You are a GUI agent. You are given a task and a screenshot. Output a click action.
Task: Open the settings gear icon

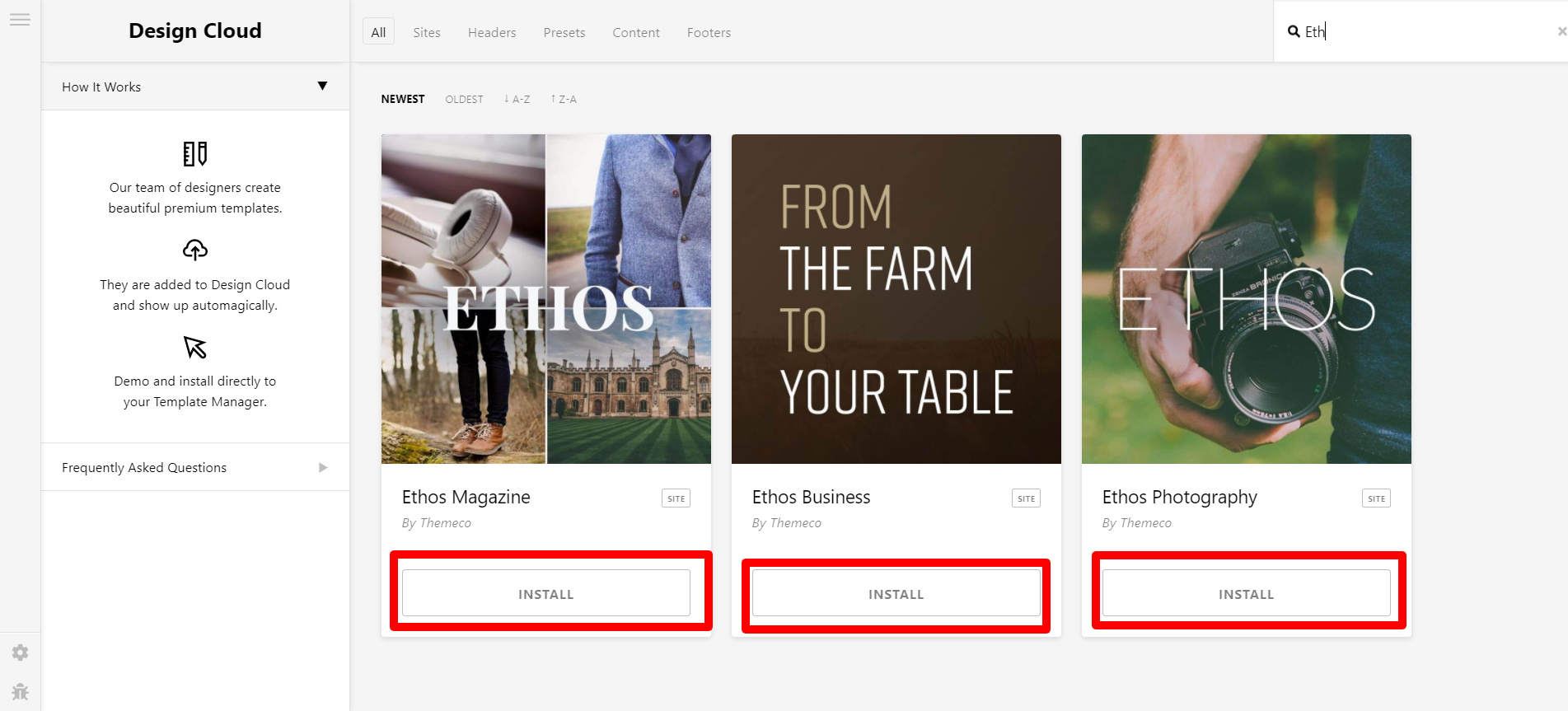point(21,653)
